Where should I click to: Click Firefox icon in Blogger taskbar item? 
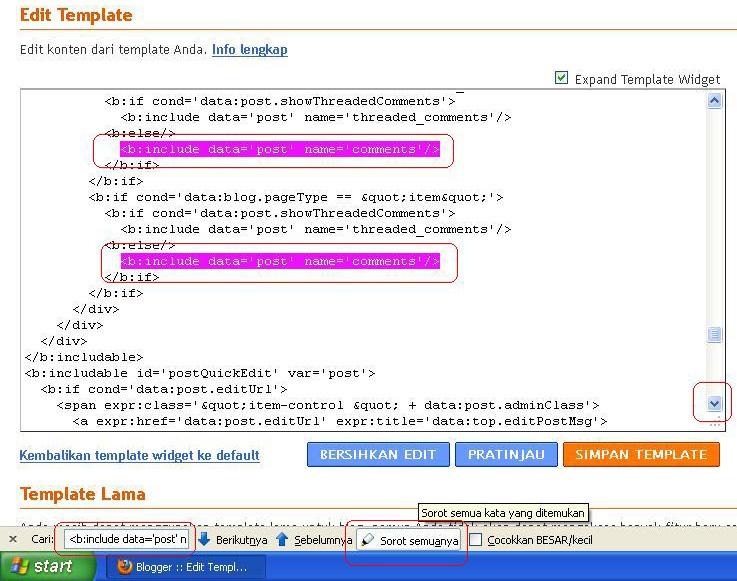click(125, 567)
